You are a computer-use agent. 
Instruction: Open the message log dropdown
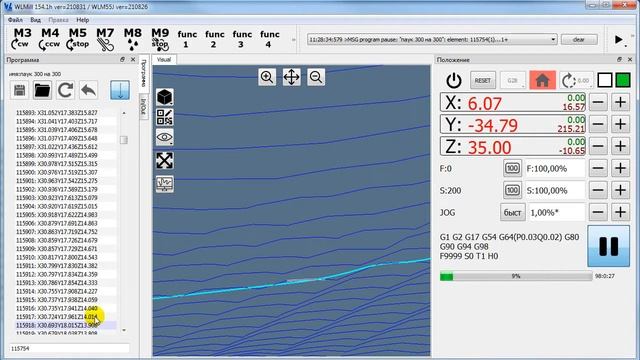553,40
